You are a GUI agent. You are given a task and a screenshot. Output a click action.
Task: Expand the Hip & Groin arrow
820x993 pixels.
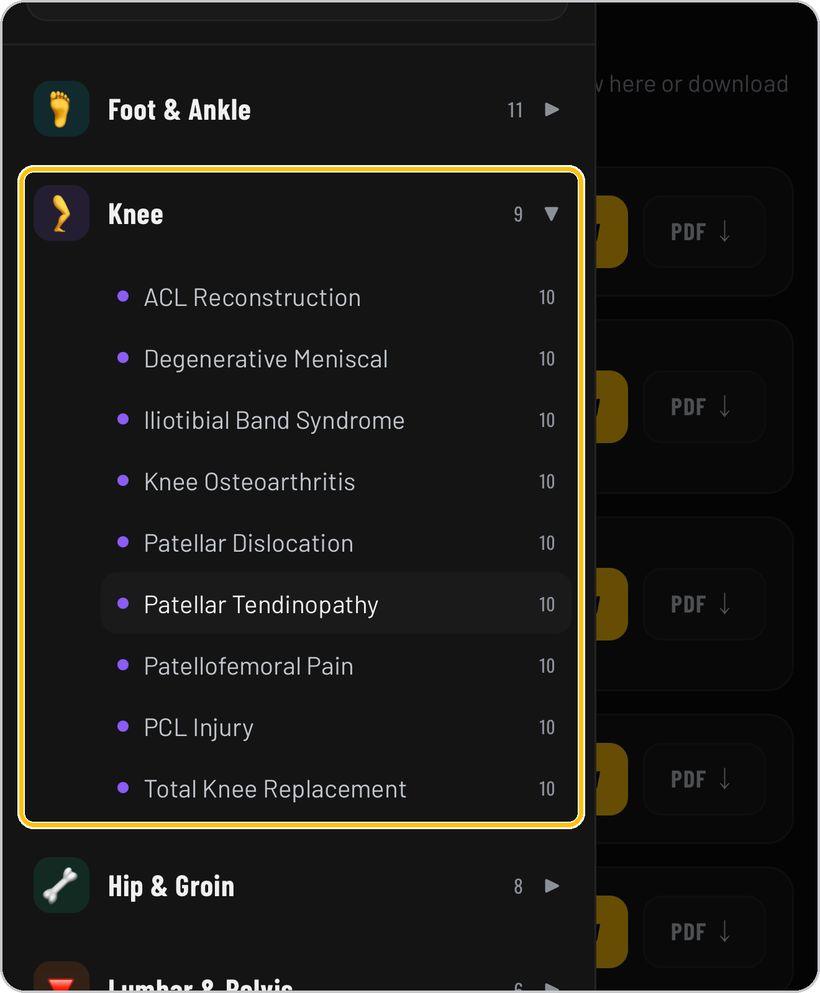(x=552, y=886)
